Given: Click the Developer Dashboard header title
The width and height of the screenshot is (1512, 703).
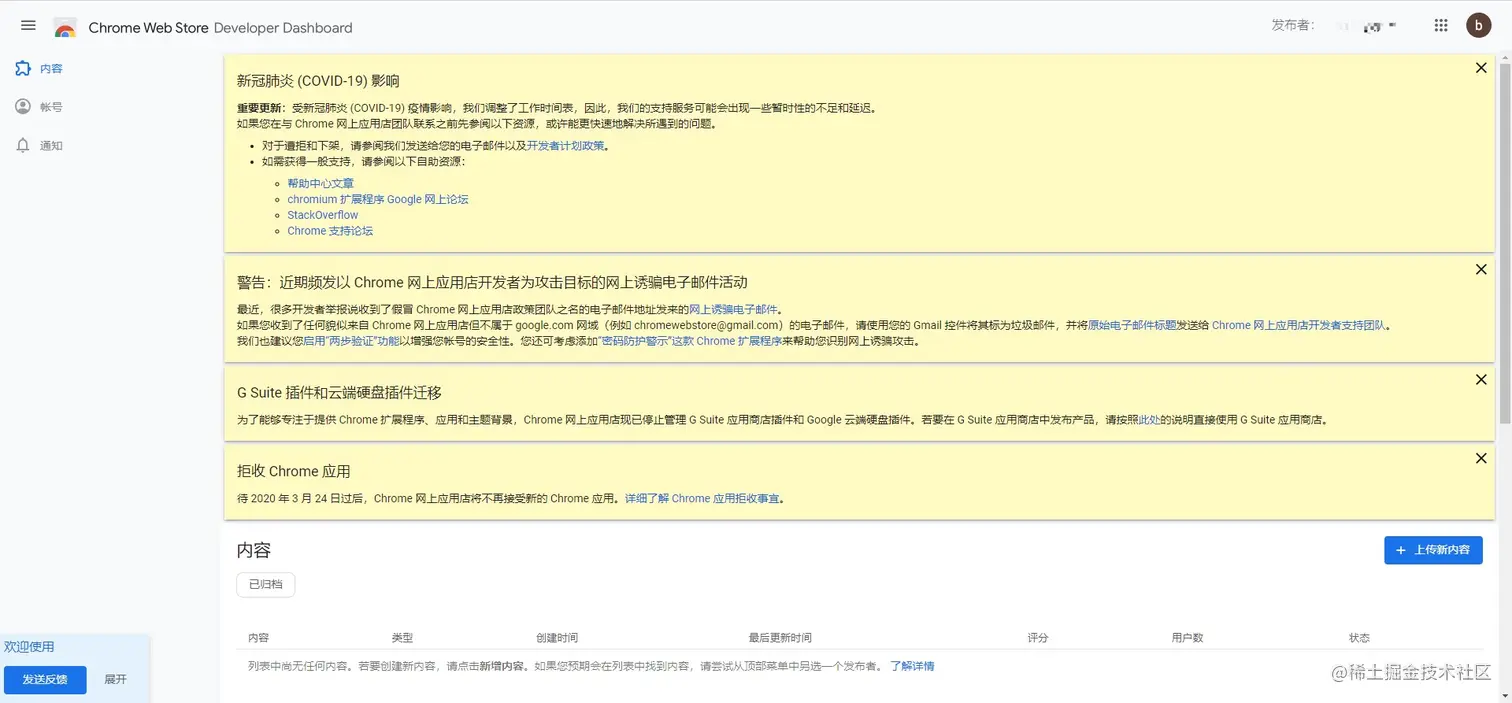Looking at the screenshot, I should tap(283, 28).
